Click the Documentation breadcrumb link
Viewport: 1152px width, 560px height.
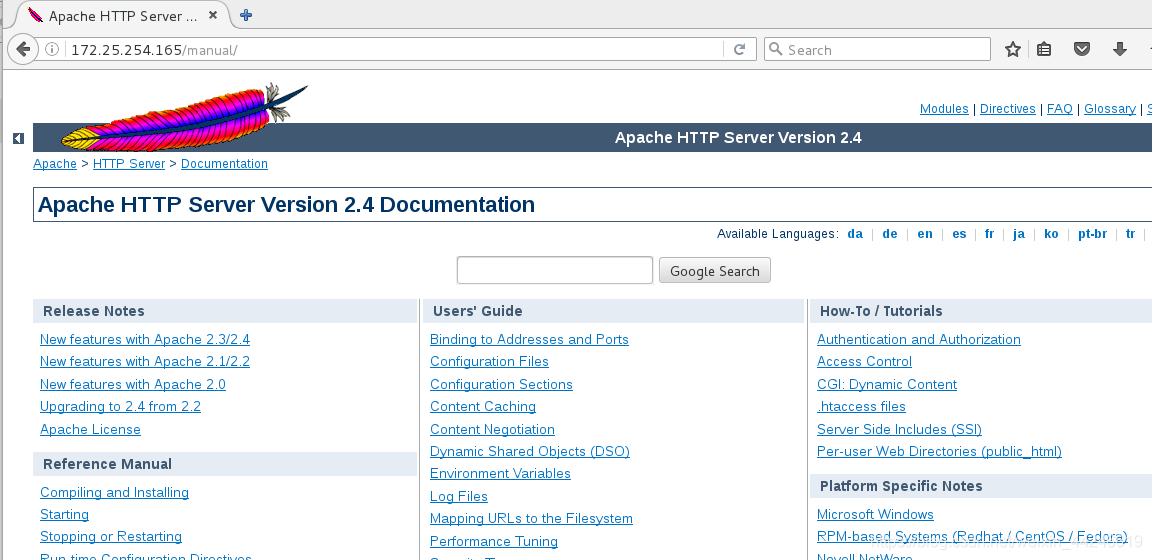click(x=224, y=164)
